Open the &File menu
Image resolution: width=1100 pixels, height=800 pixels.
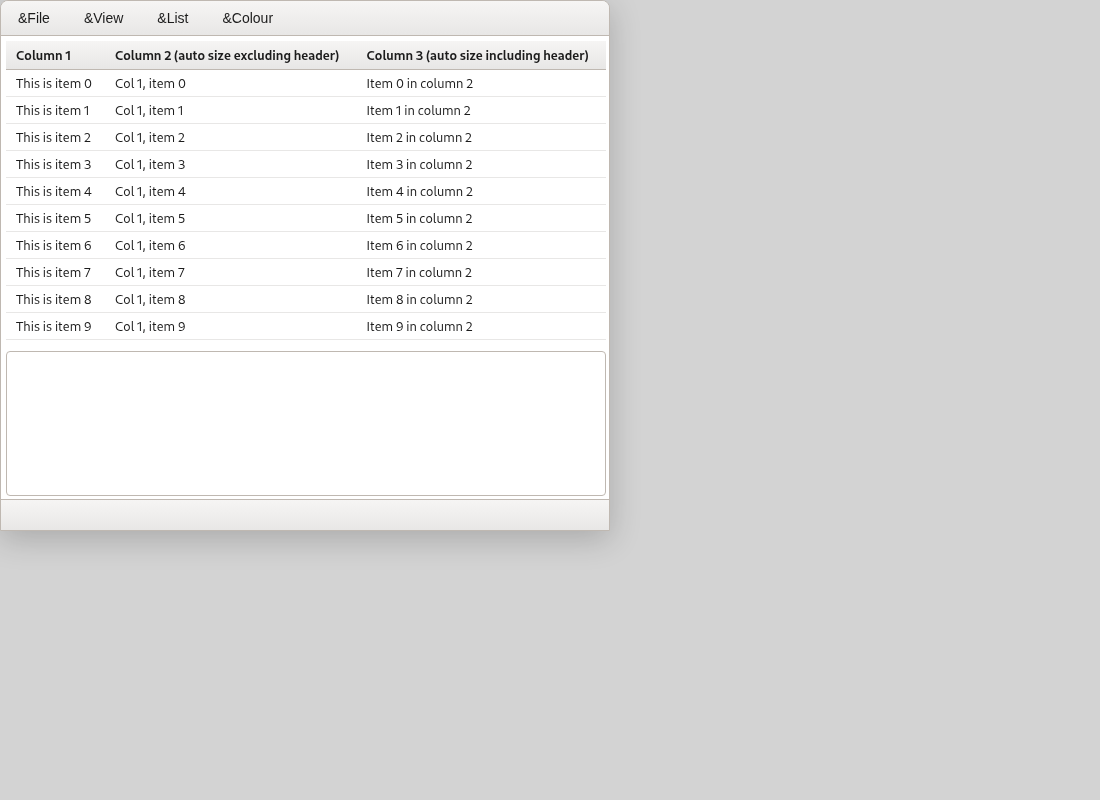pos(34,18)
